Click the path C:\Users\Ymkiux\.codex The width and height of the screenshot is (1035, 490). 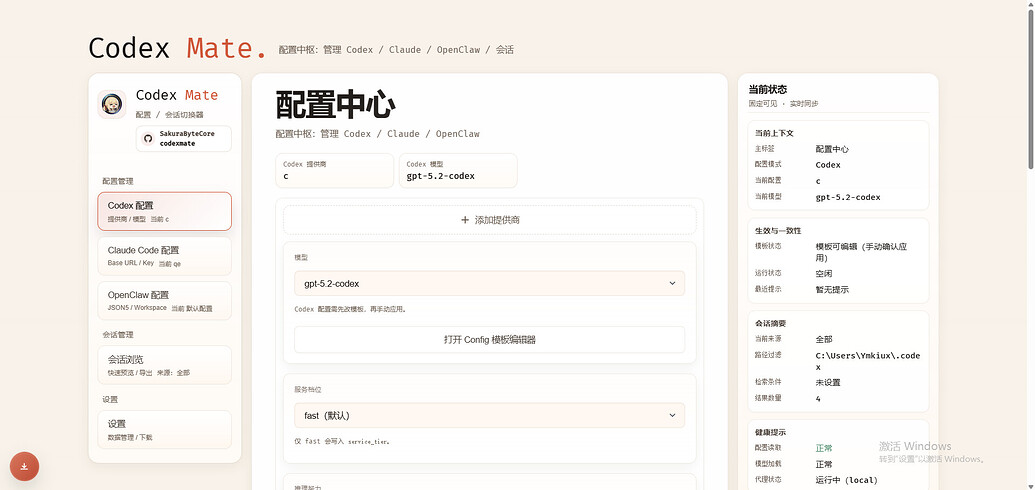[x=867, y=361]
